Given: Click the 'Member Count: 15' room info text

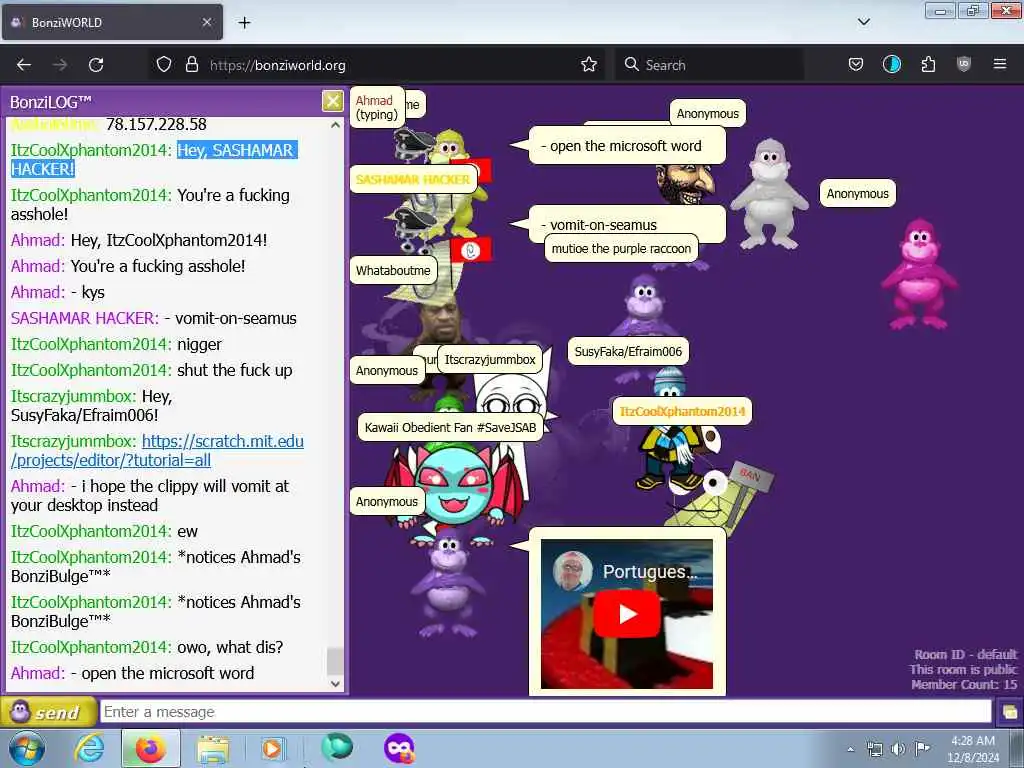Looking at the screenshot, I should [x=964, y=684].
